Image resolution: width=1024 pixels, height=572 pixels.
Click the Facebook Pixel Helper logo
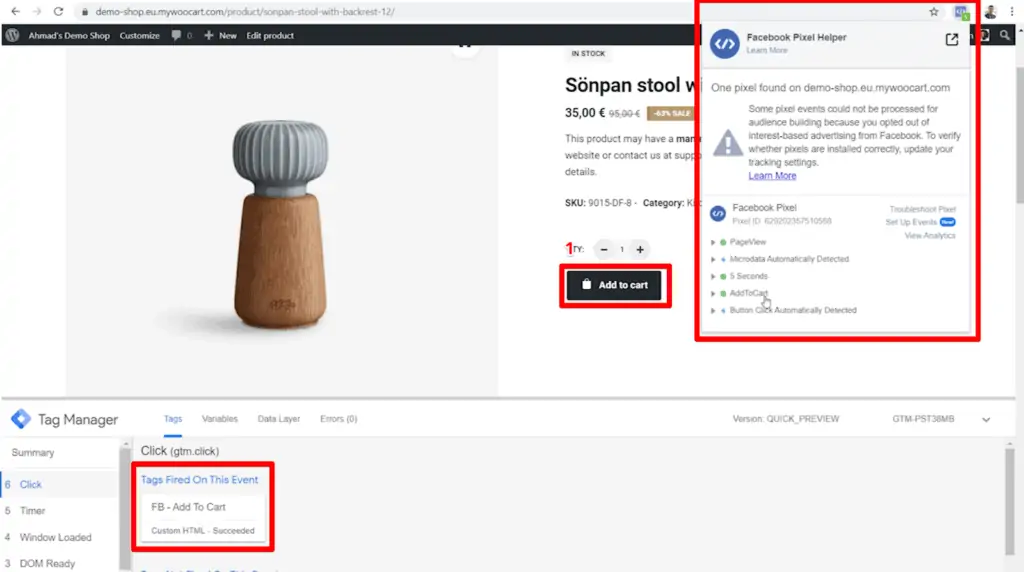point(724,44)
